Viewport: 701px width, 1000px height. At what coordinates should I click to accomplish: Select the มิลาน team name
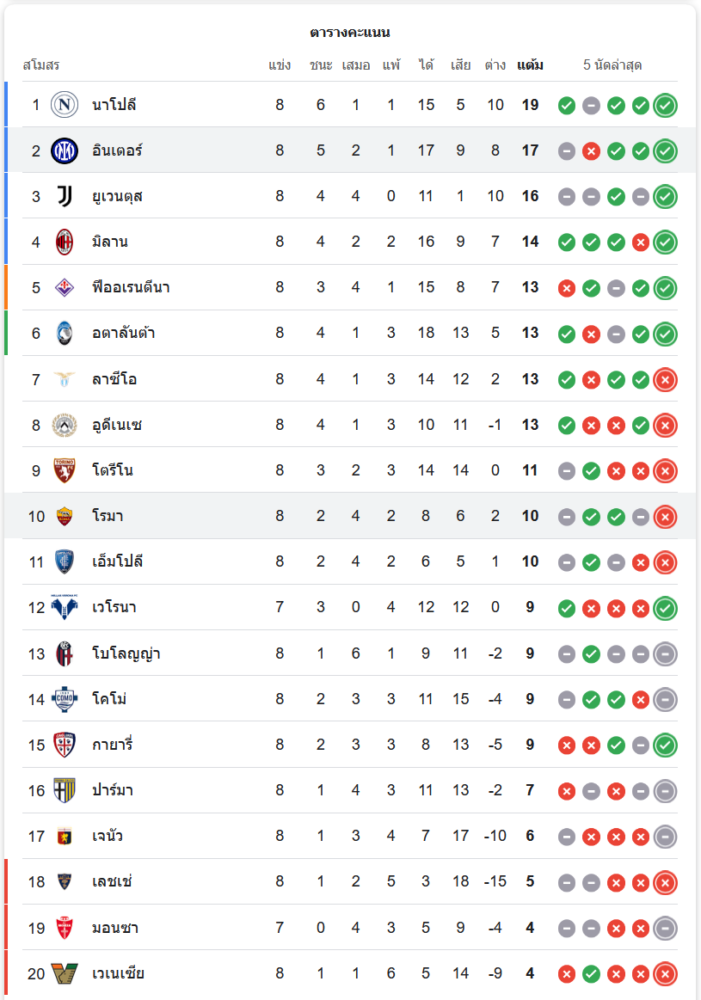point(110,242)
